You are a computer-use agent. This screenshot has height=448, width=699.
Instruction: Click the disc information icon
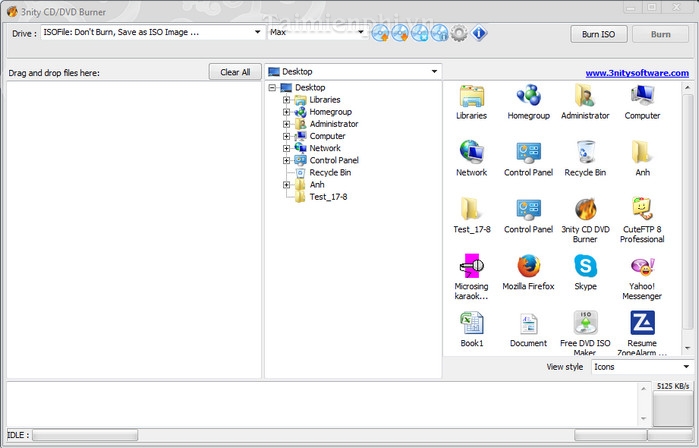click(x=439, y=33)
